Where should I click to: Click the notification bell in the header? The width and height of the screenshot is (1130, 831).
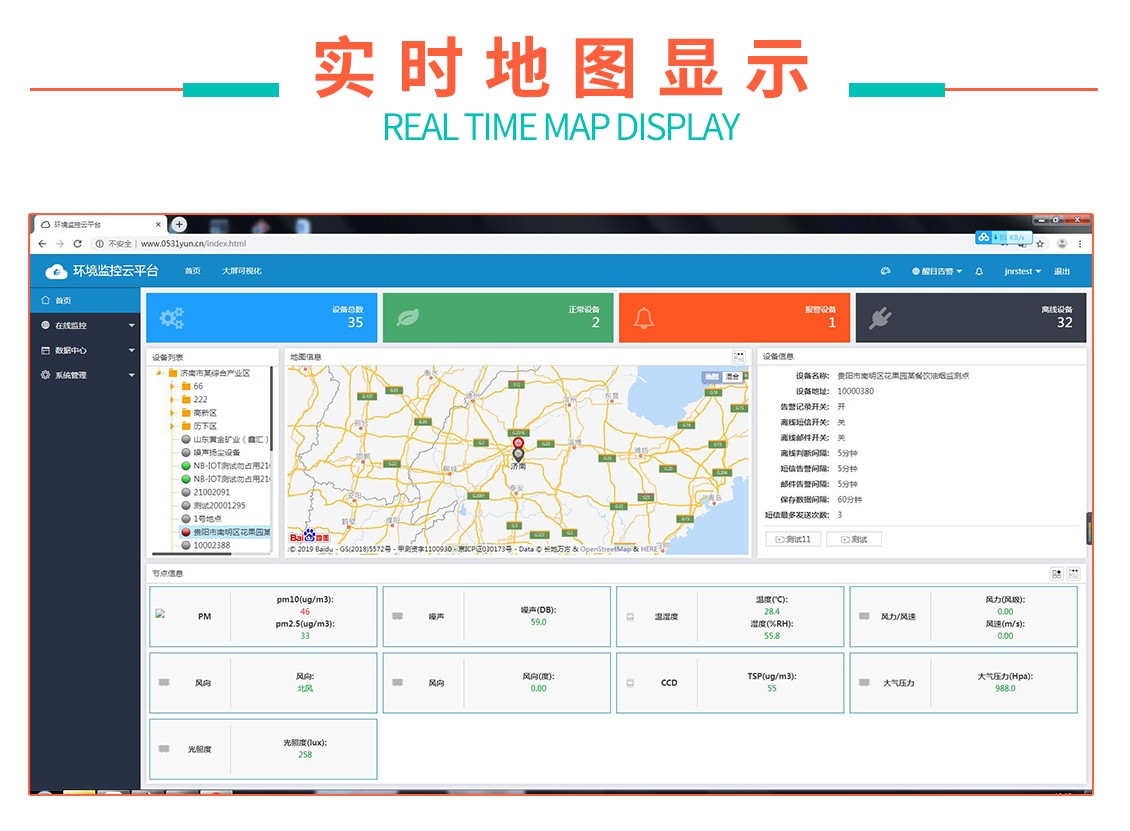click(979, 271)
